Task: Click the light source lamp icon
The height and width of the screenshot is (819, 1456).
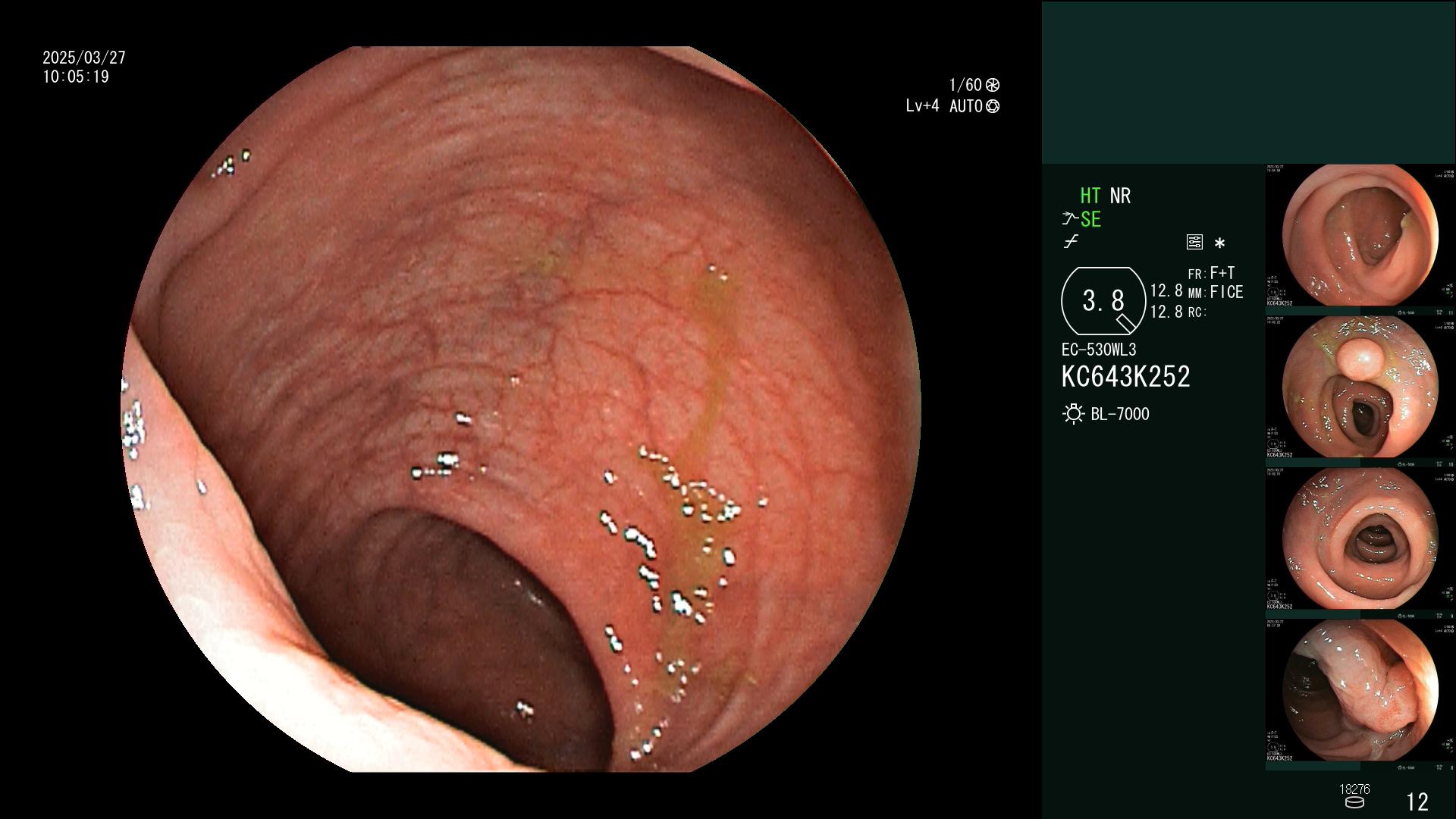Action: 1073,414
